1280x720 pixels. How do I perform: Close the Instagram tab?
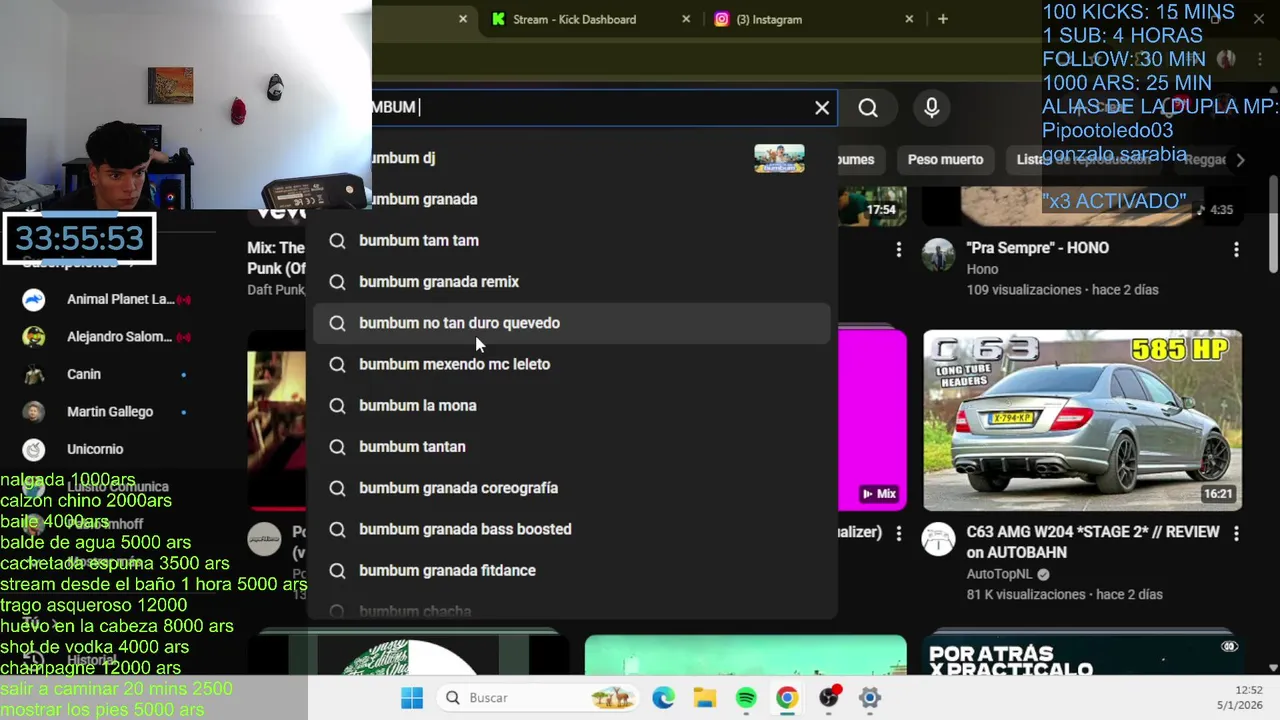[x=909, y=19]
